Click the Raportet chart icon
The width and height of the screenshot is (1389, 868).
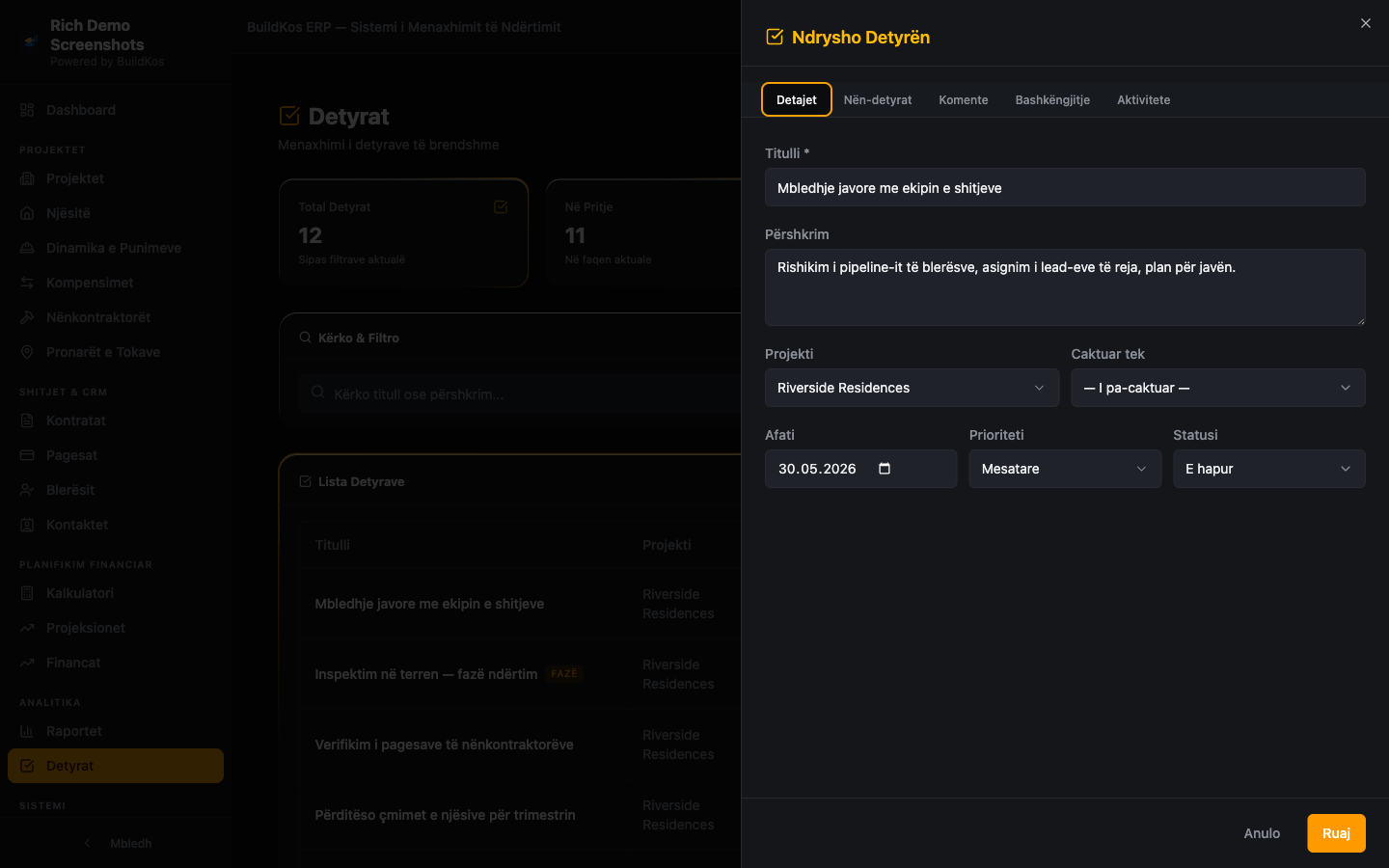click(x=27, y=731)
